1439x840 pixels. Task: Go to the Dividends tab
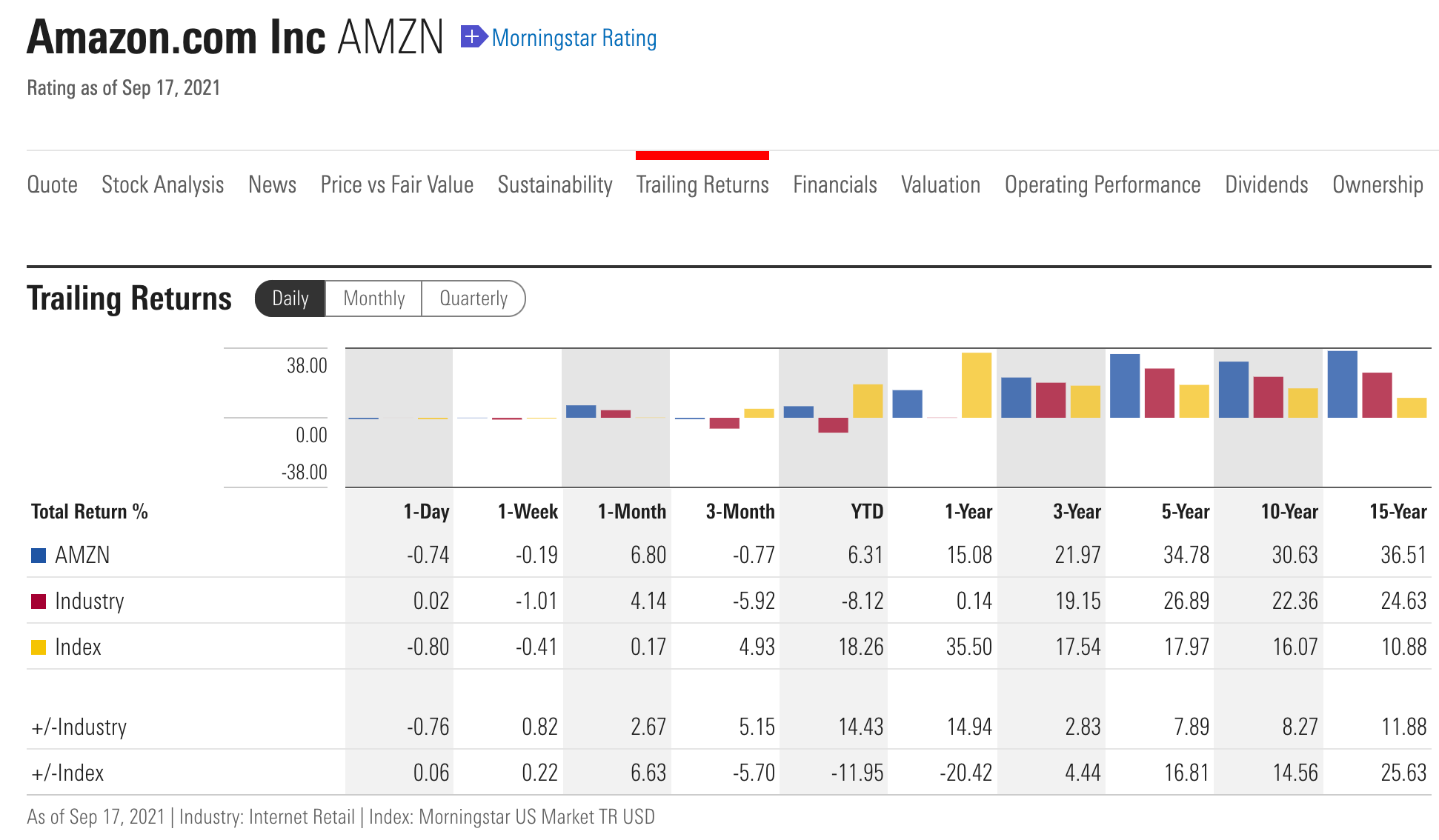(x=1266, y=184)
